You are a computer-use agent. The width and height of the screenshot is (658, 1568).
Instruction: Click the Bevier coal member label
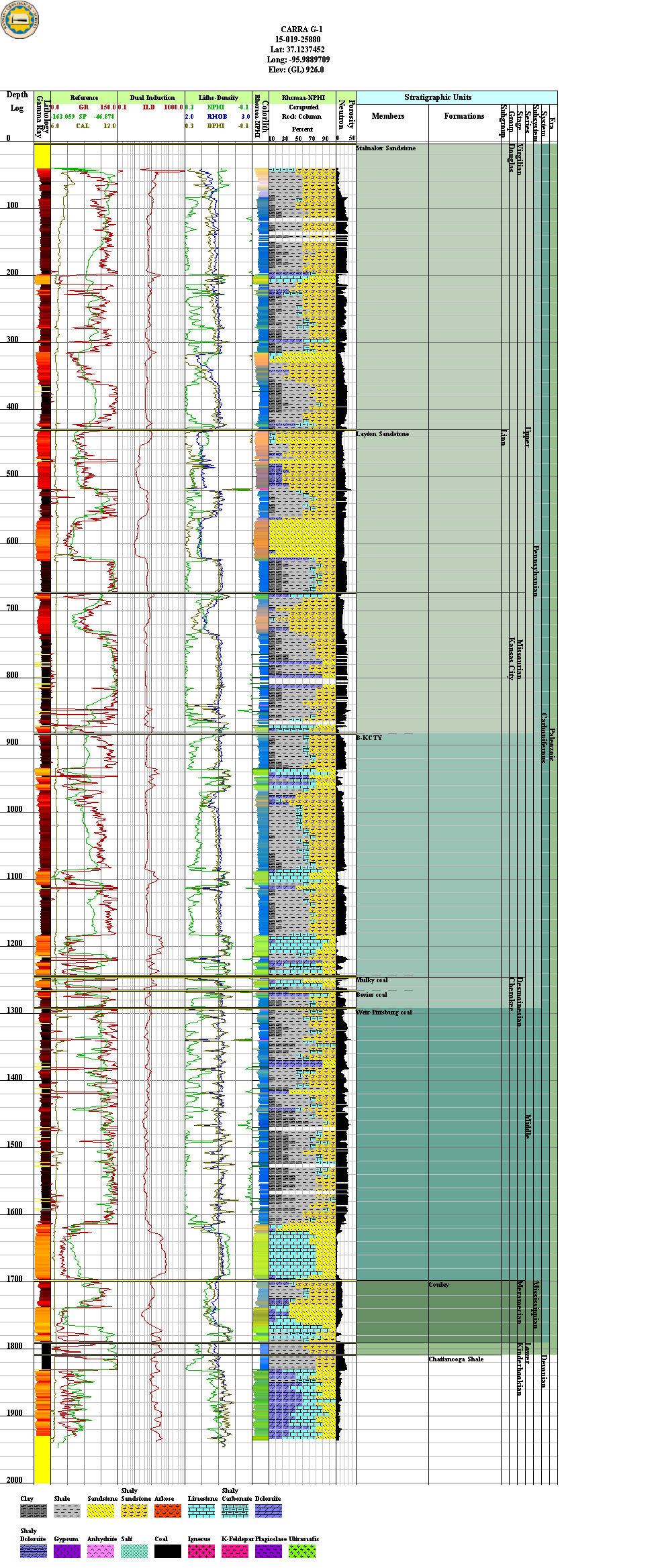[x=372, y=995]
